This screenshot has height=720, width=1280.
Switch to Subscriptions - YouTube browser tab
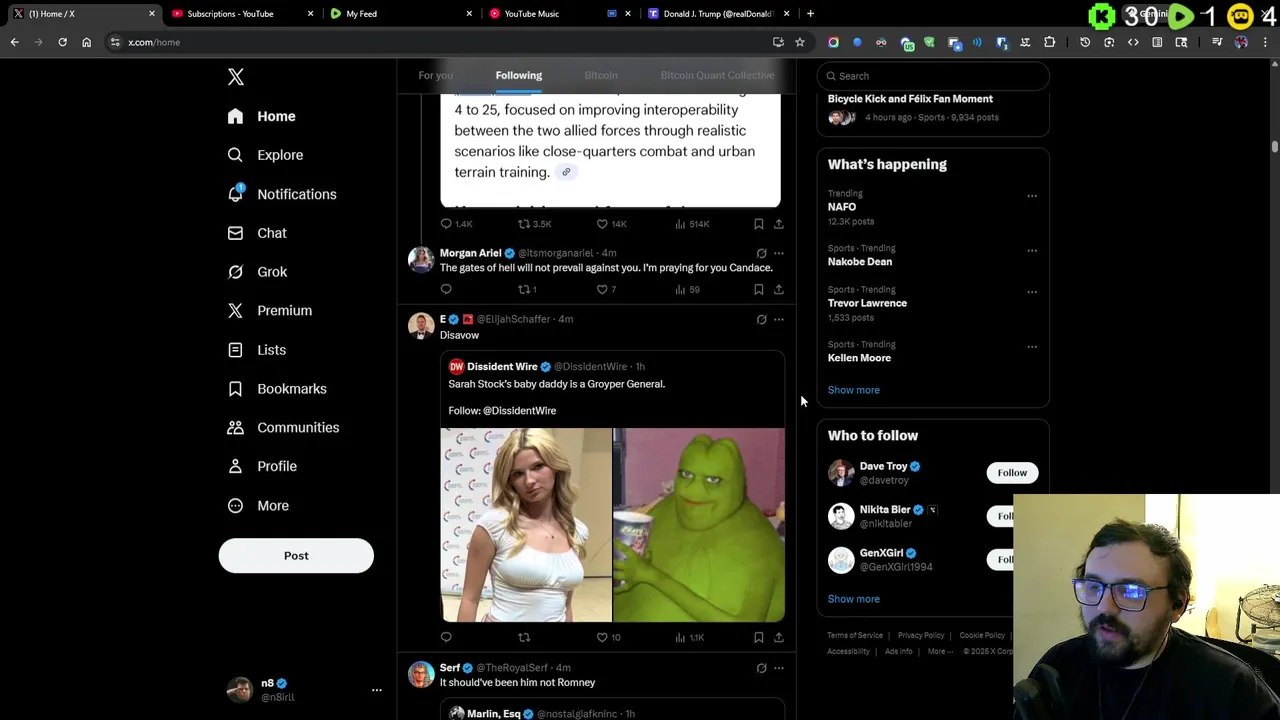click(x=240, y=14)
